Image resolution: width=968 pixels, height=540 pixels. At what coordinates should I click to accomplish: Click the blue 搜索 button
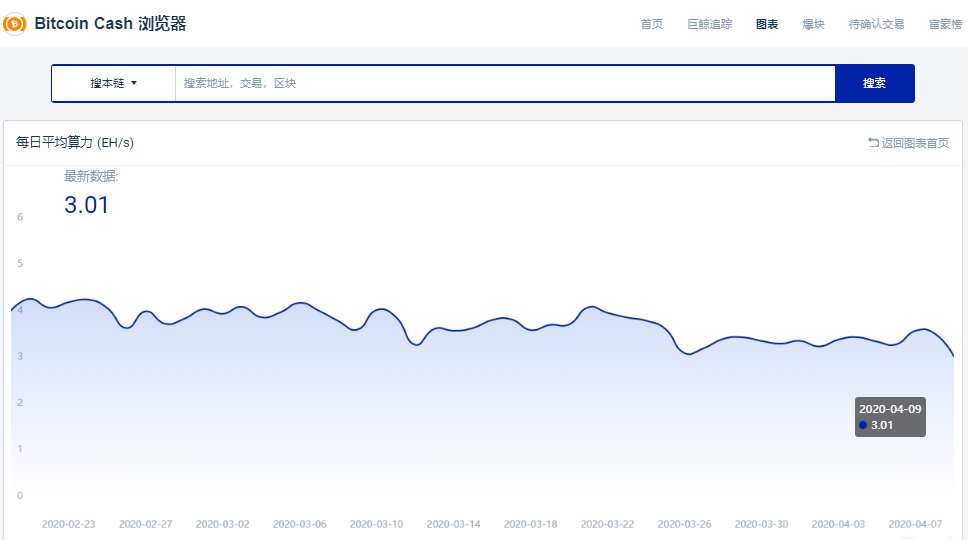point(874,83)
